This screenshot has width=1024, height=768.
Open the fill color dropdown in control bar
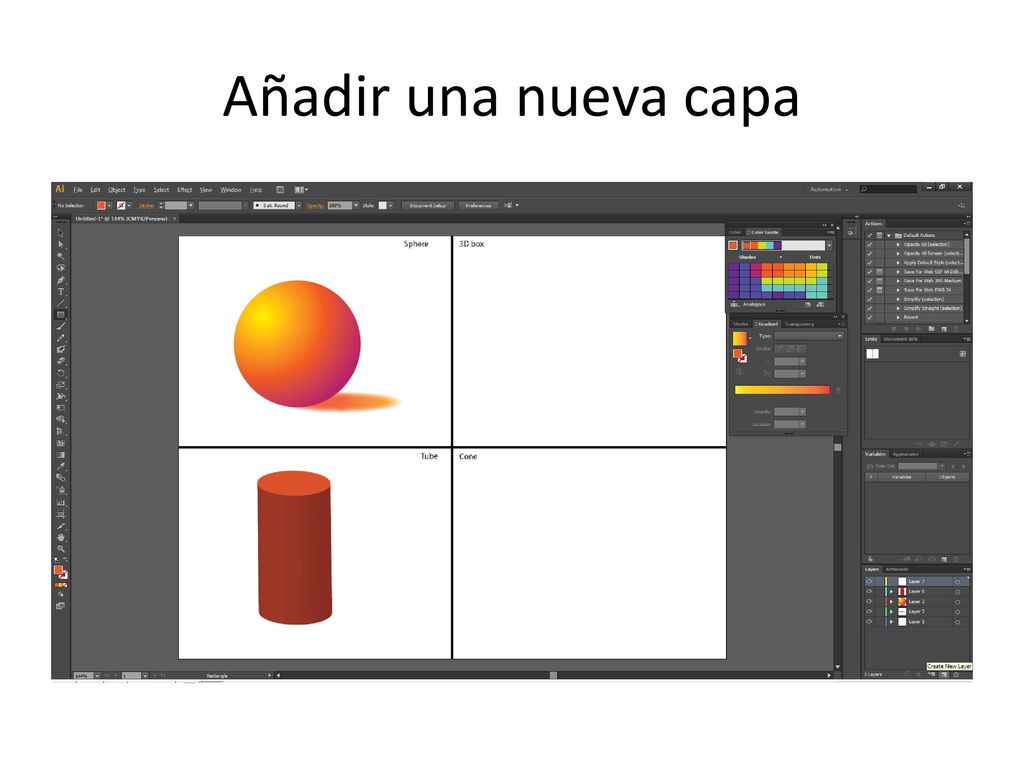(109, 206)
